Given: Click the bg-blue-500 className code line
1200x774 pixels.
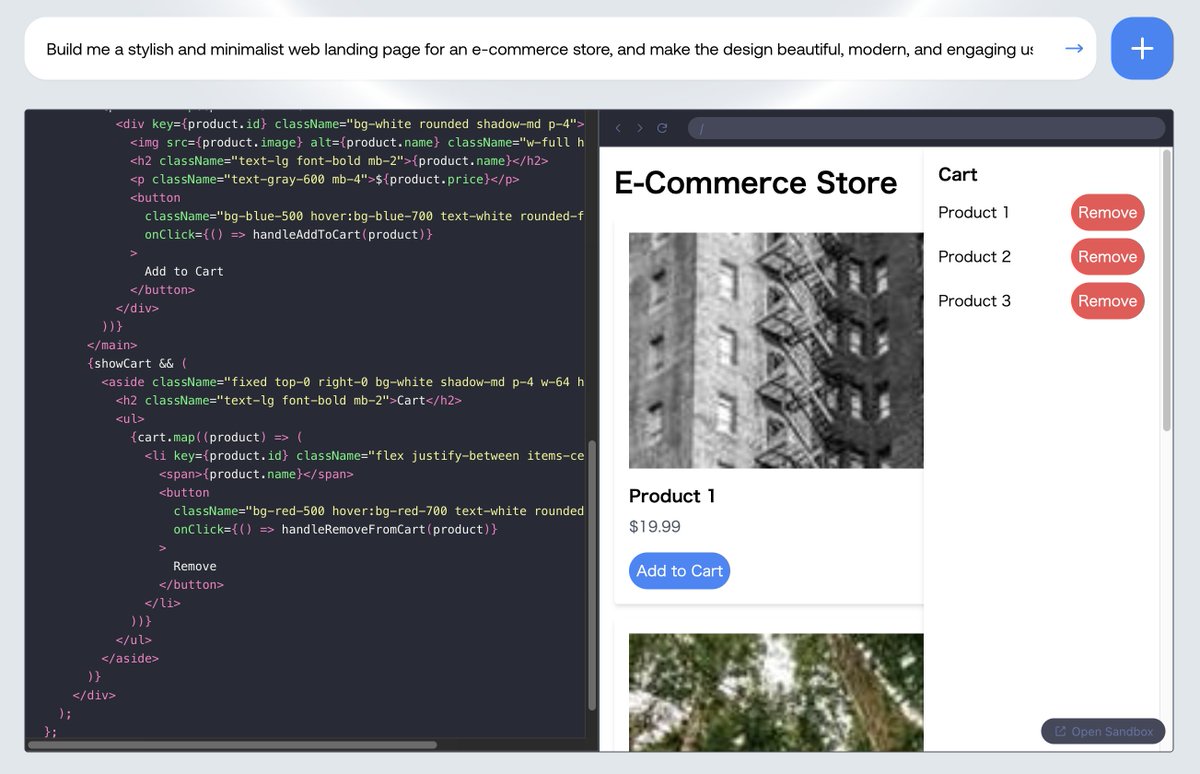Looking at the screenshot, I should [364, 216].
